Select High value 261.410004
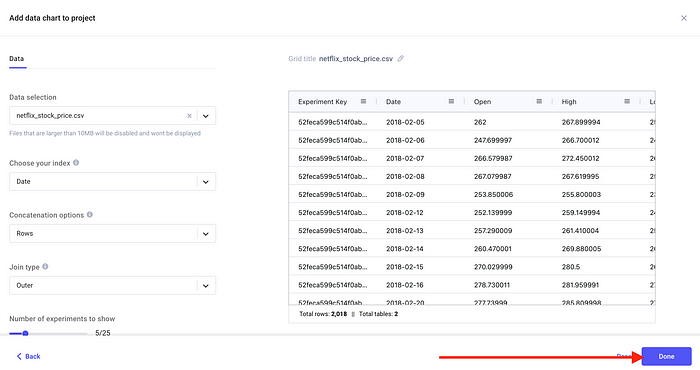 coord(580,231)
